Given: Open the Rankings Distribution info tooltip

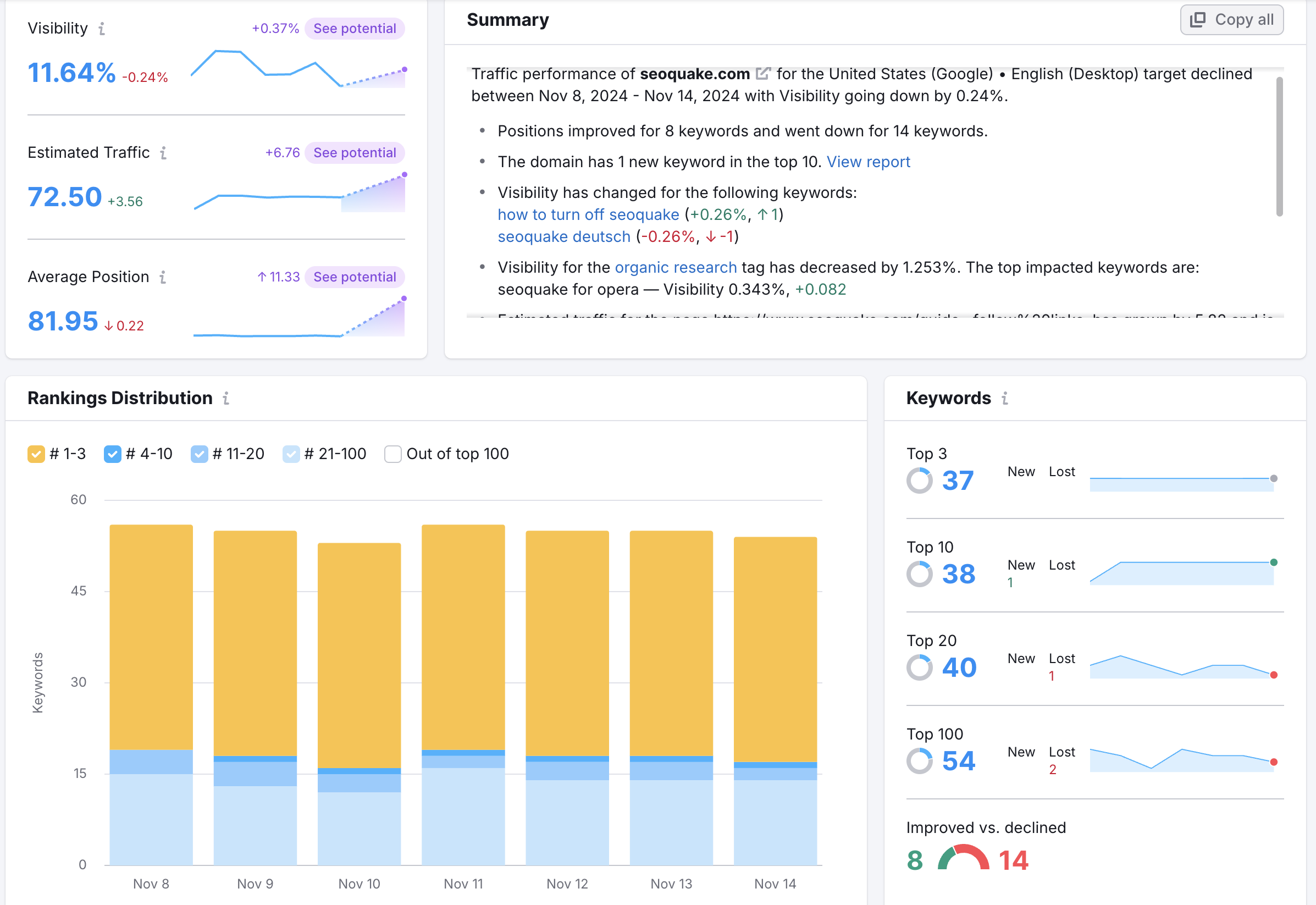Looking at the screenshot, I should [226, 399].
